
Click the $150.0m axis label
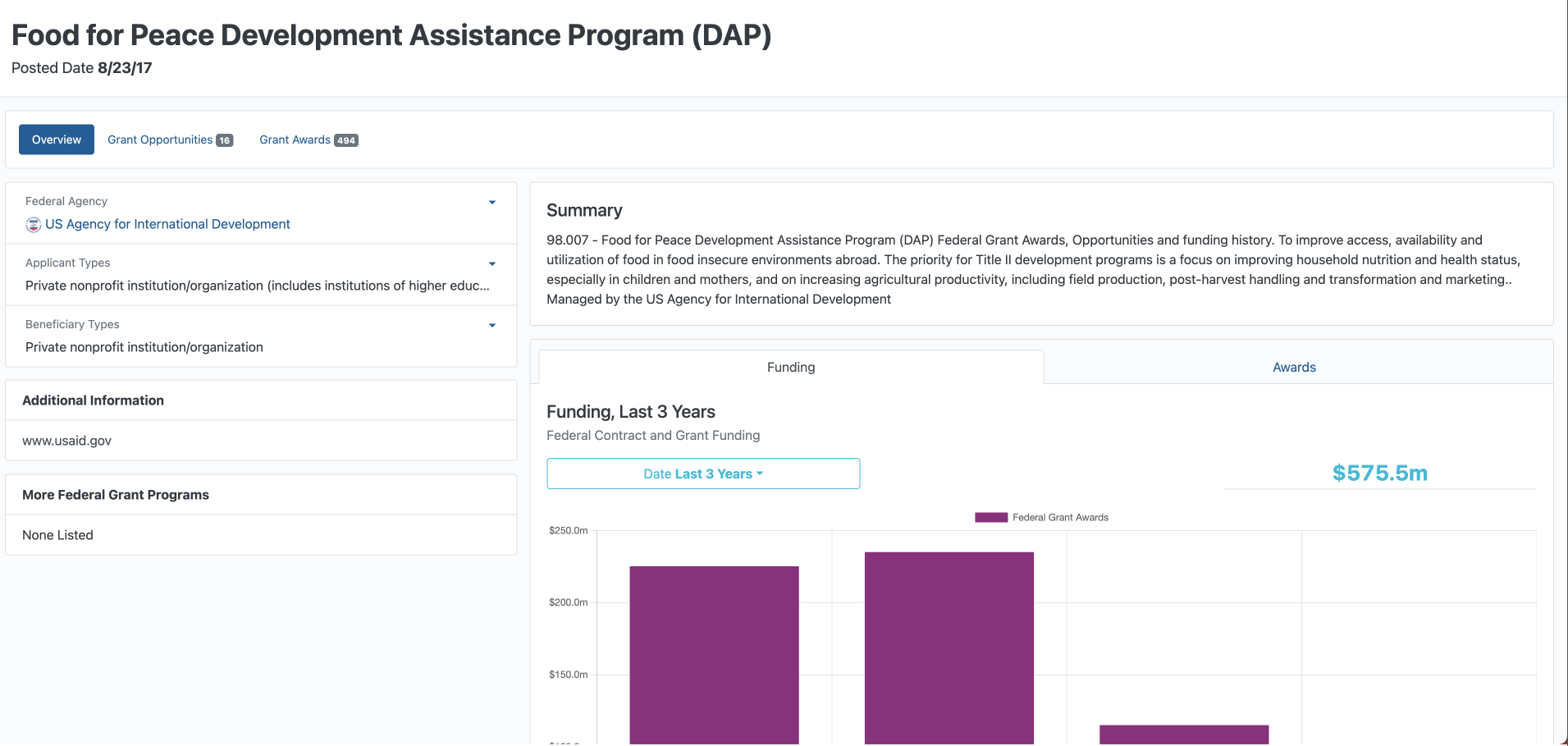coord(569,675)
